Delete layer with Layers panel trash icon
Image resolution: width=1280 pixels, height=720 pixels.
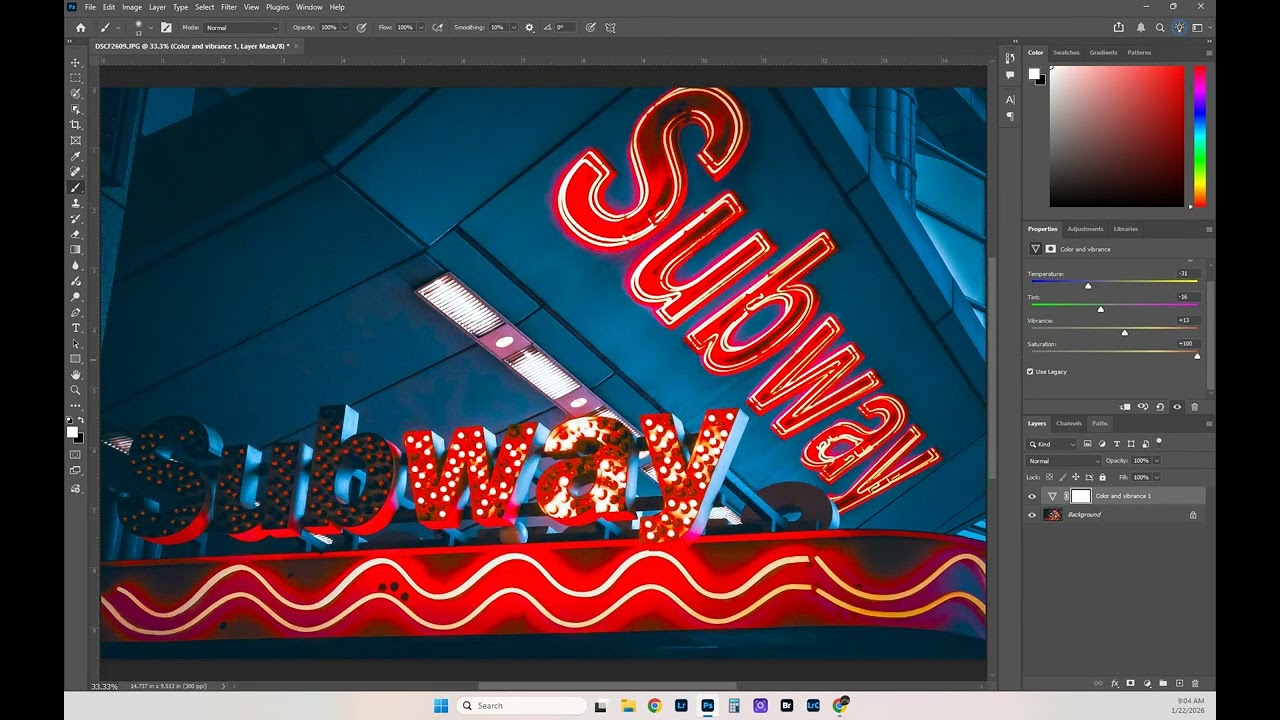[x=1194, y=683]
